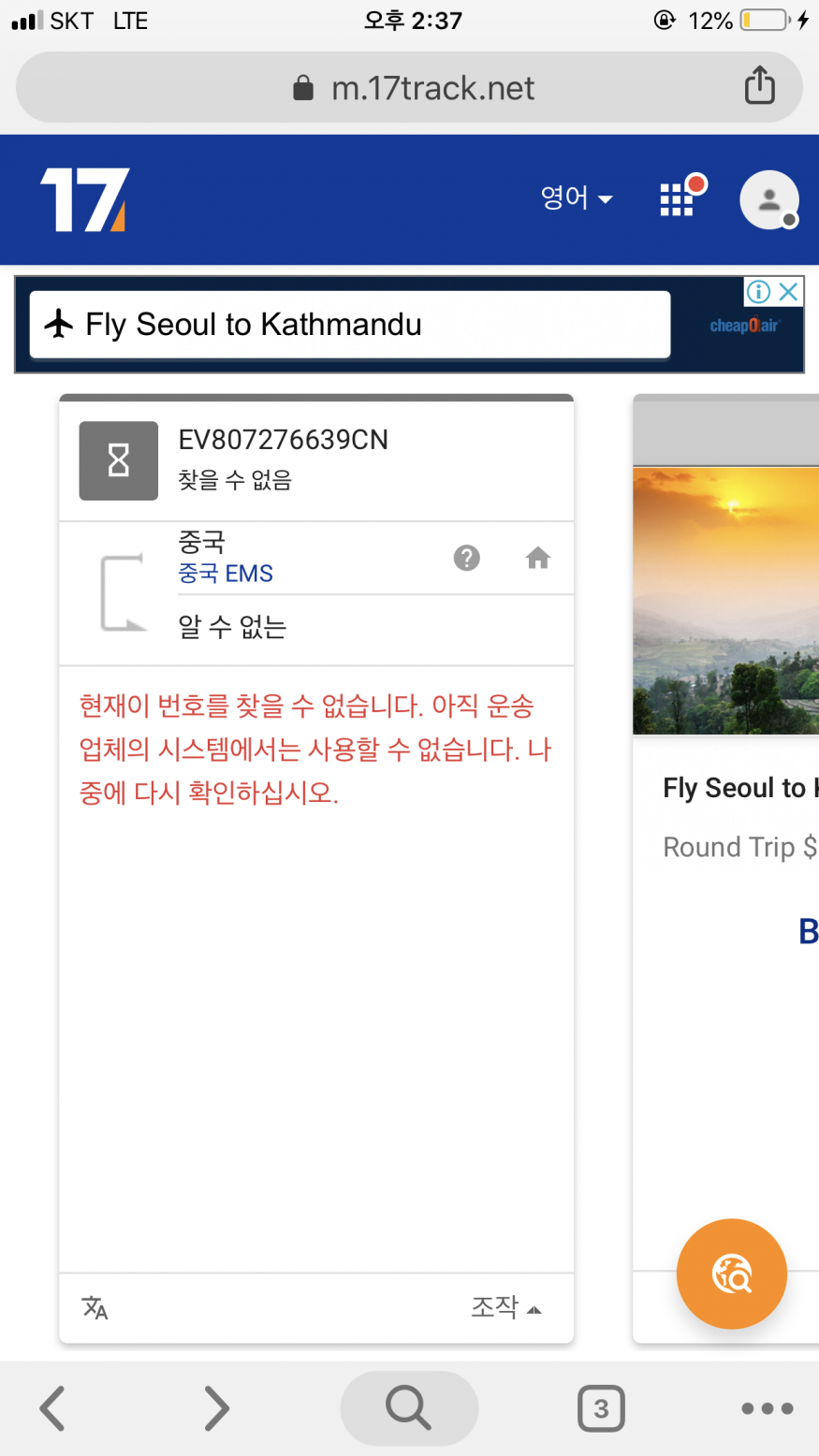Tap the share icon in address bar
Image resolution: width=819 pixels, height=1456 pixels.
pos(759,86)
